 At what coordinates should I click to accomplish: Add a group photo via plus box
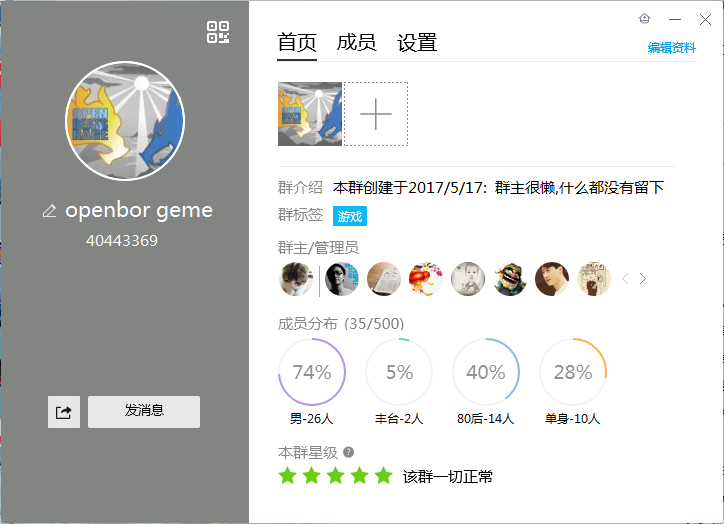click(376, 114)
